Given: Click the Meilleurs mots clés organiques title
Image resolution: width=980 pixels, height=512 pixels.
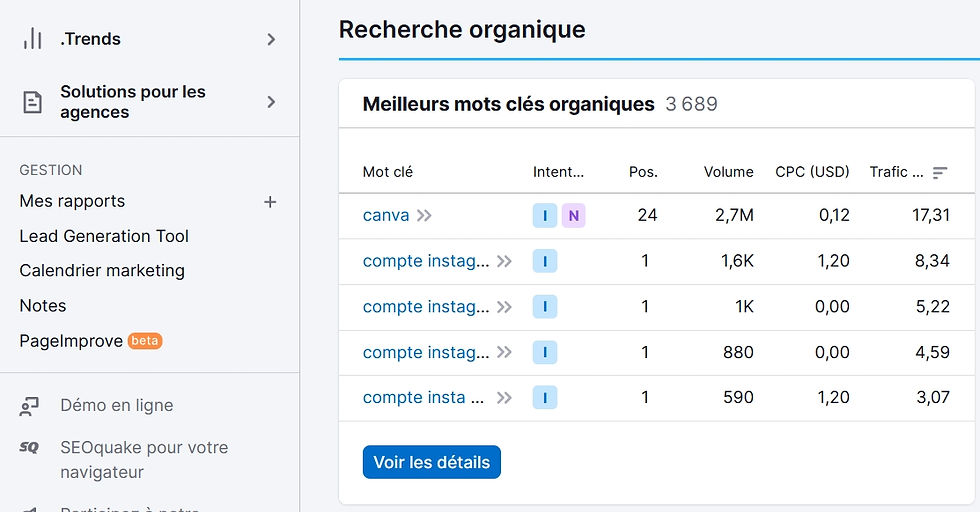Looking at the screenshot, I should (x=508, y=104).
